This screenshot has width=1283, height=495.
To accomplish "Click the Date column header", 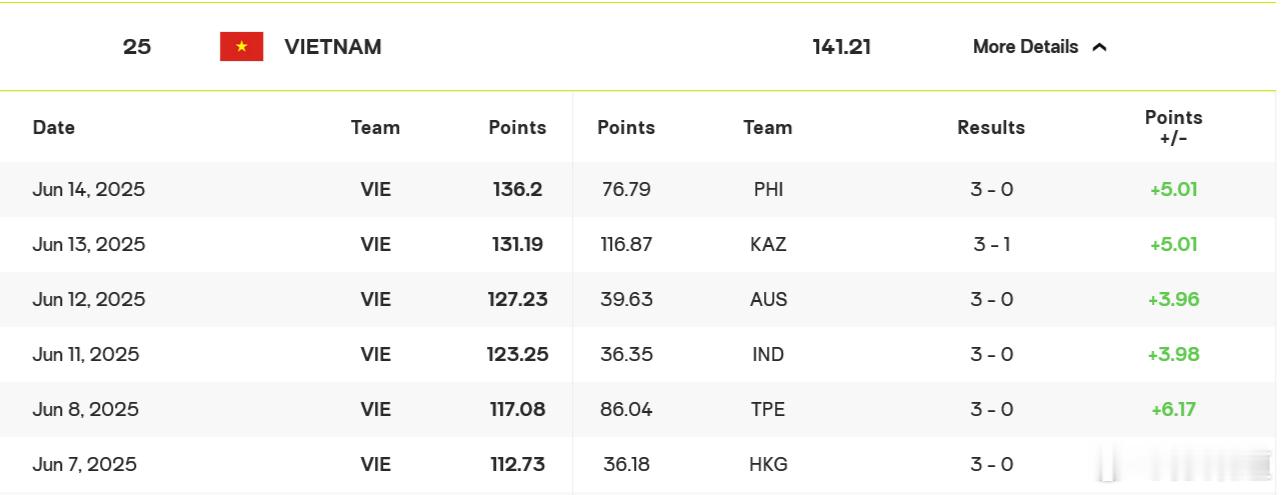I will [x=54, y=127].
